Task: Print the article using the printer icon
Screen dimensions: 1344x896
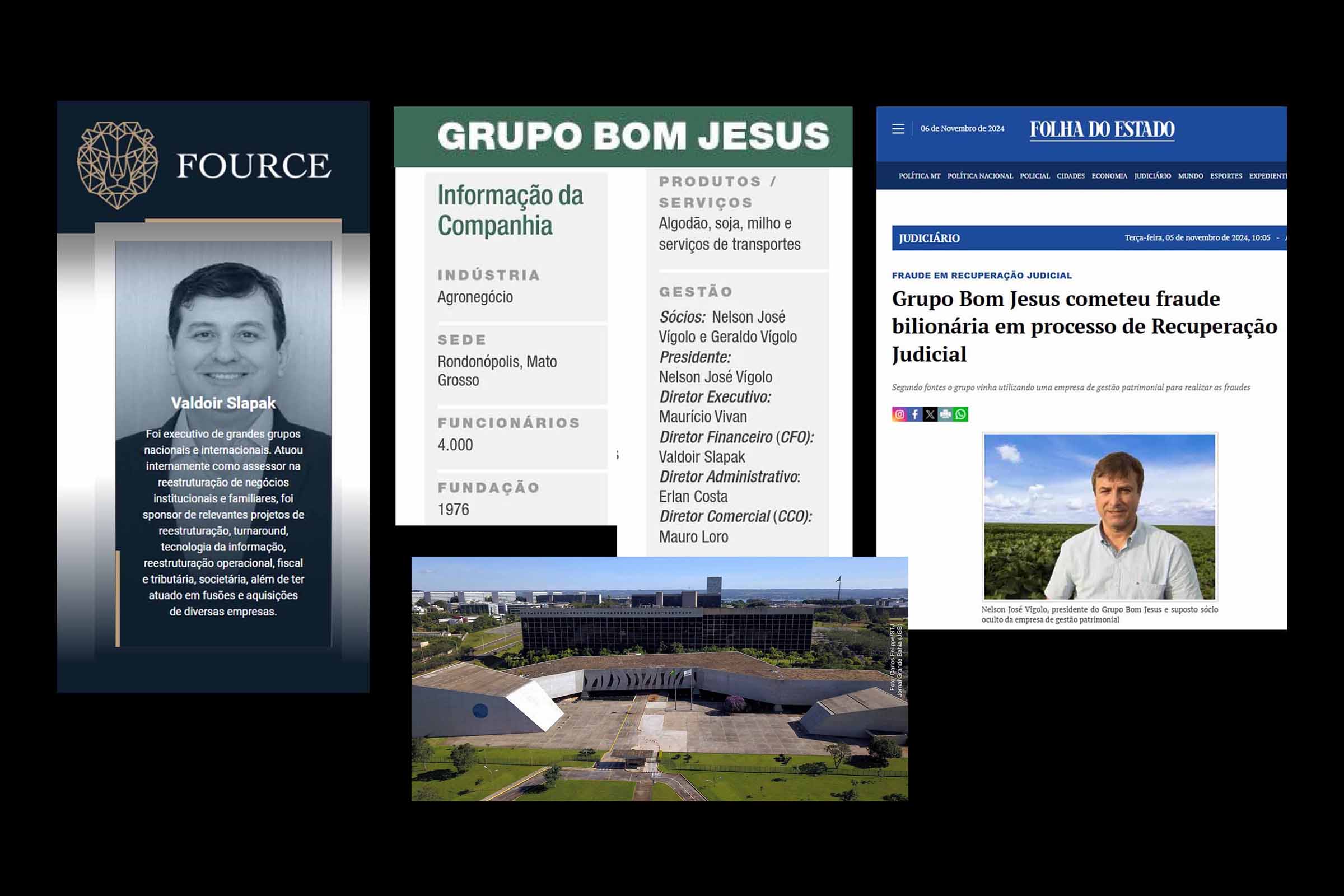Action: (x=946, y=414)
